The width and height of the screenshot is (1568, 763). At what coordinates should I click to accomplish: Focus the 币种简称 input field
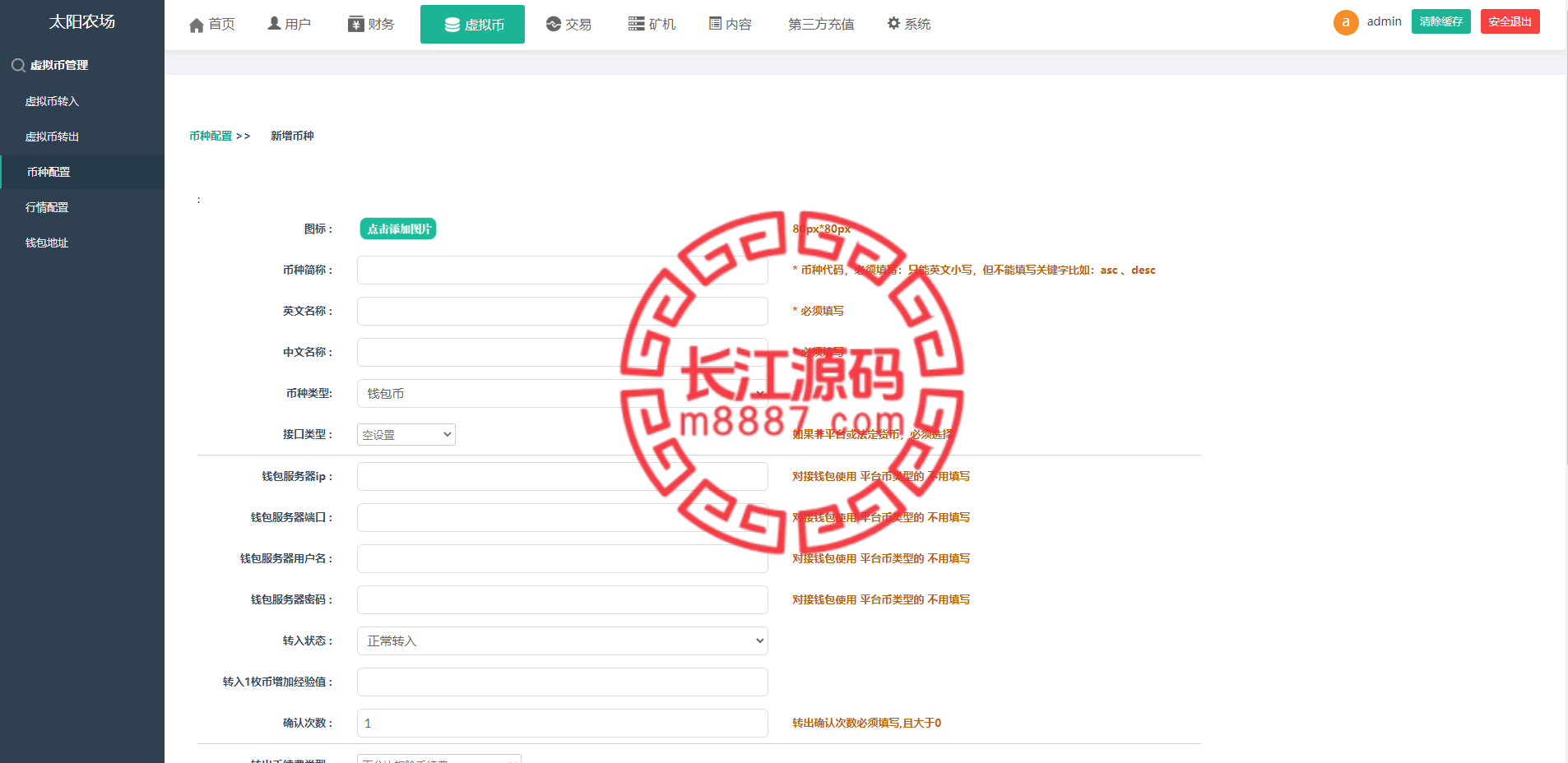point(563,270)
